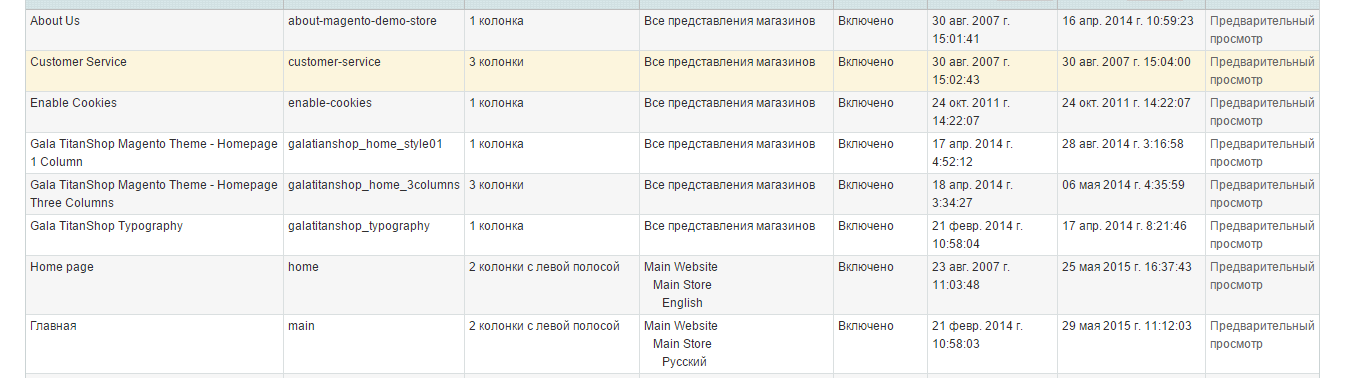This screenshot has width=1345, height=378.
Task: Click the about-magento-demo-store URL key cell
Action: (374, 30)
